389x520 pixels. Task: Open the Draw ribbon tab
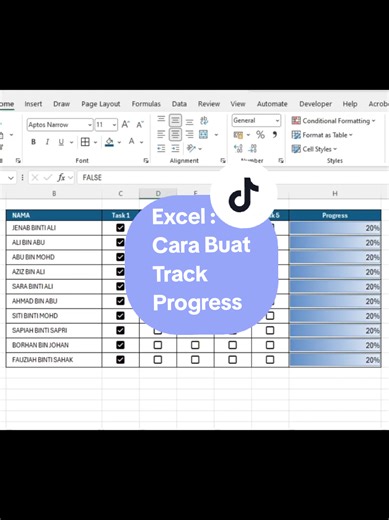pyautogui.click(x=62, y=104)
